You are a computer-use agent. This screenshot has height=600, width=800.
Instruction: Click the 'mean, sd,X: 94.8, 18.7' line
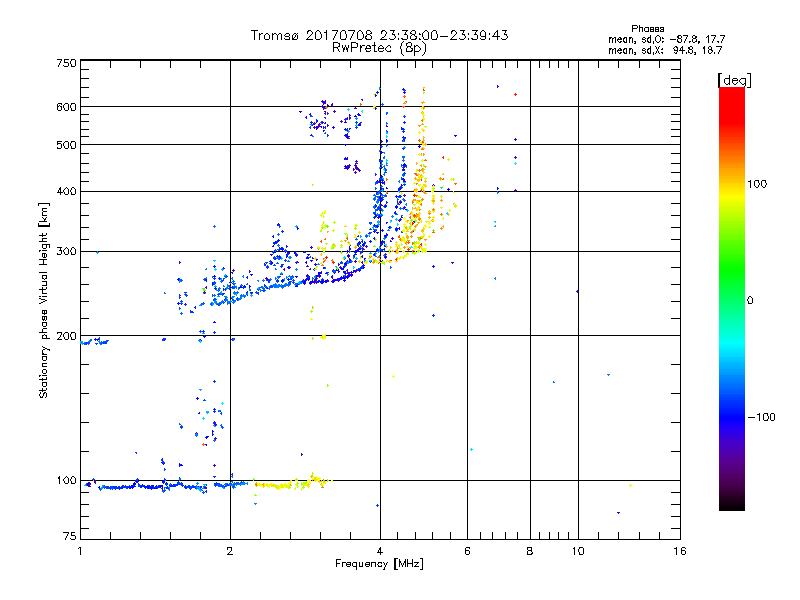coord(665,51)
